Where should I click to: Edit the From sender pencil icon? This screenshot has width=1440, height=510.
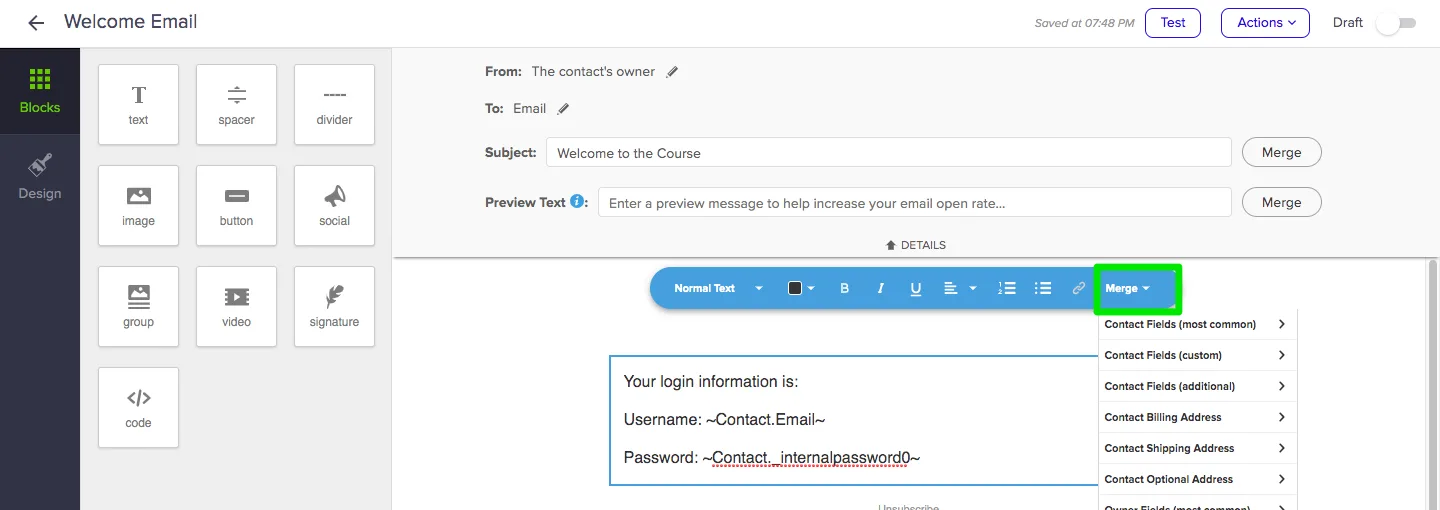[672, 72]
